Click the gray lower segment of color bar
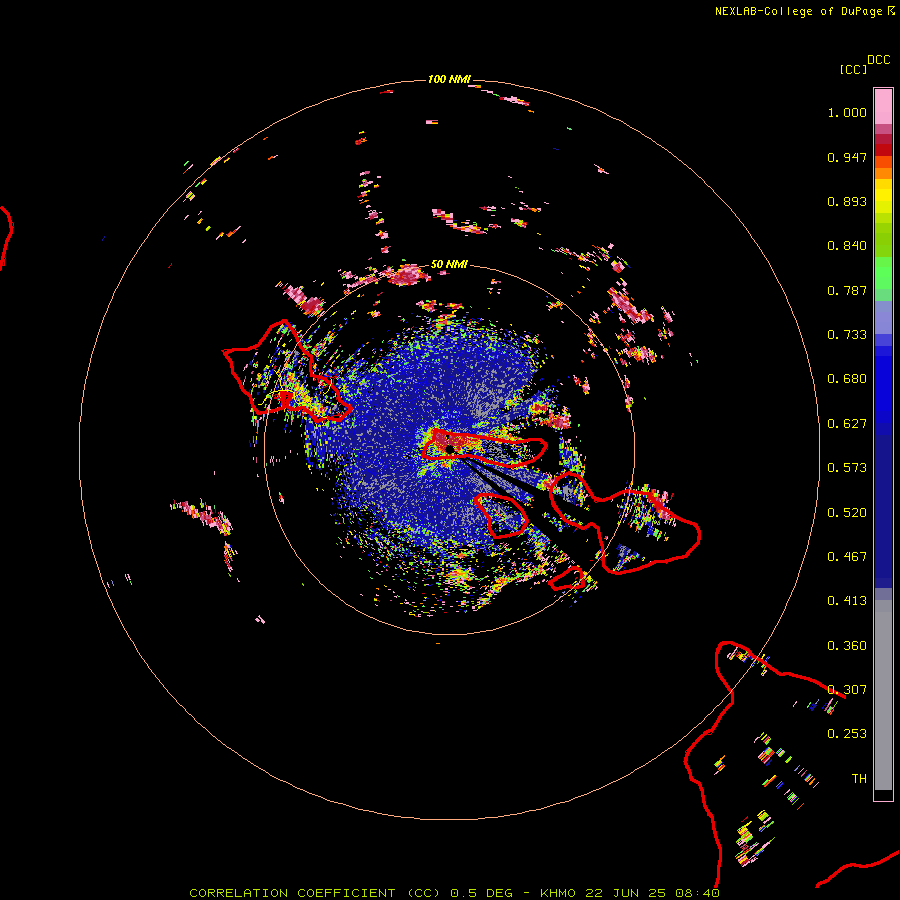 pos(883,695)
